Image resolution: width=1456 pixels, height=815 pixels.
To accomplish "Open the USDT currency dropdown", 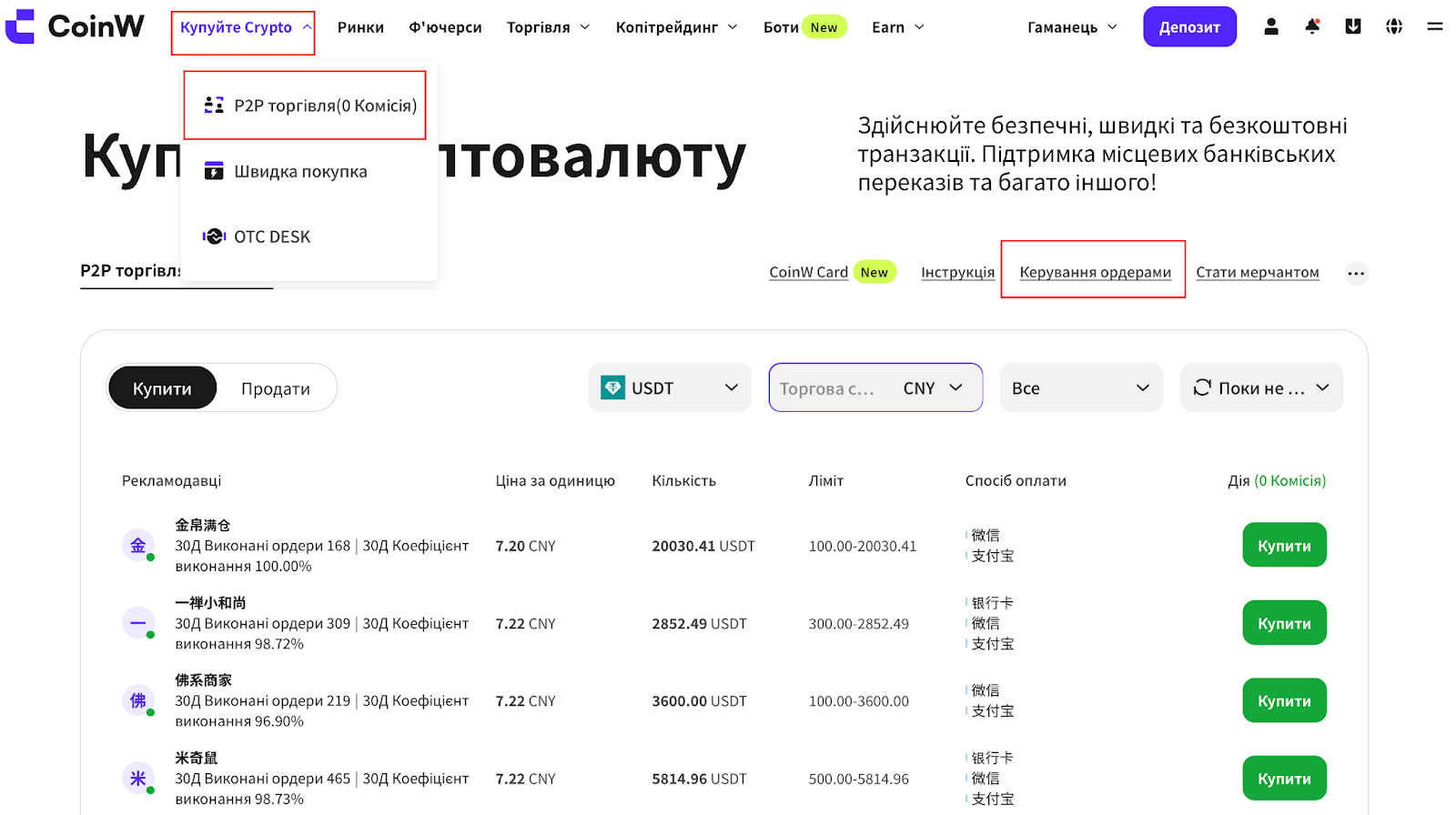I will (670, 388).
